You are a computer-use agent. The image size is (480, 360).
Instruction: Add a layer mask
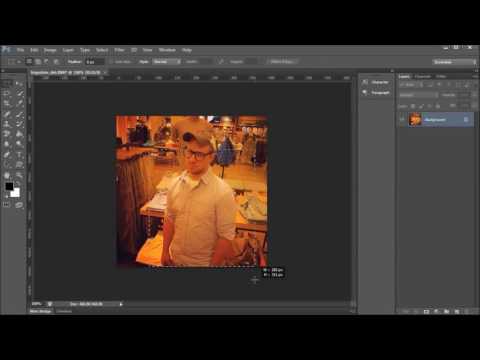pos(426,311)
